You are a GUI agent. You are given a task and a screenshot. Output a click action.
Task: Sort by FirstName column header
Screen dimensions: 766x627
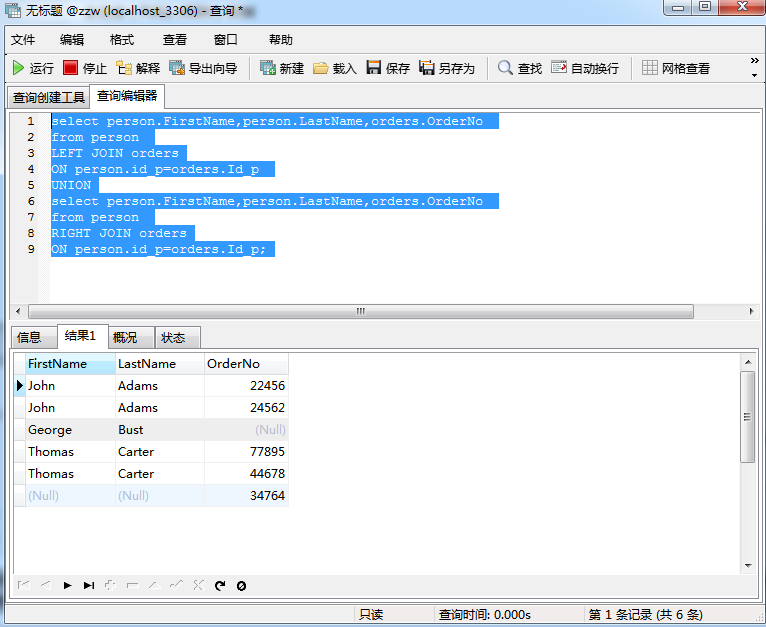(x=70, y=364)
